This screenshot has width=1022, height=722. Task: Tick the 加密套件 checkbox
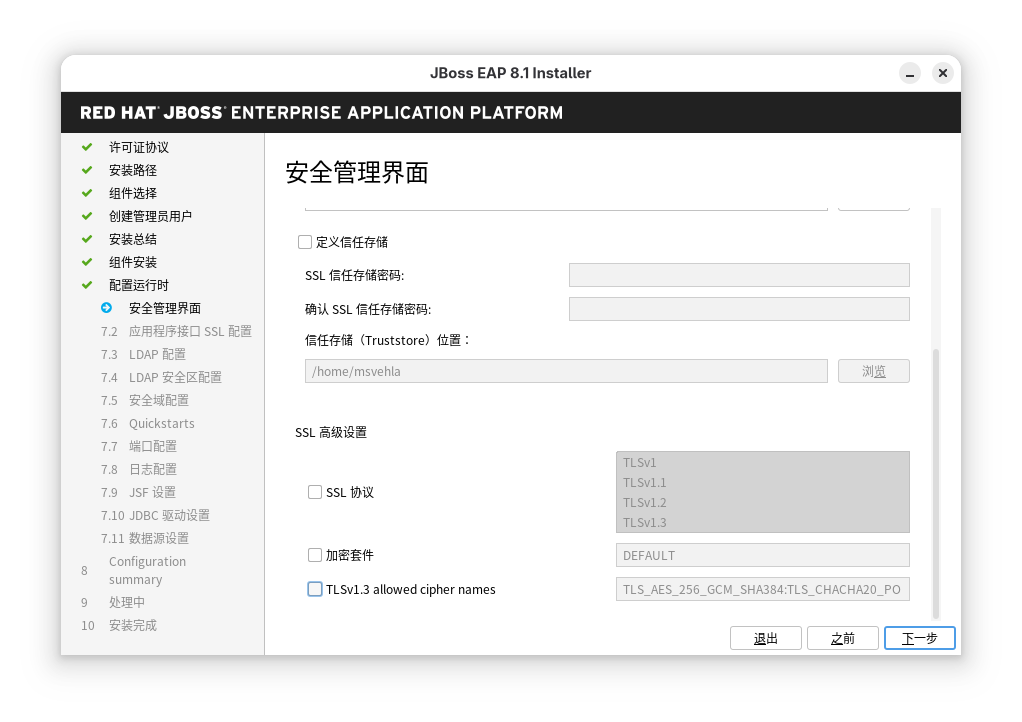315,555
